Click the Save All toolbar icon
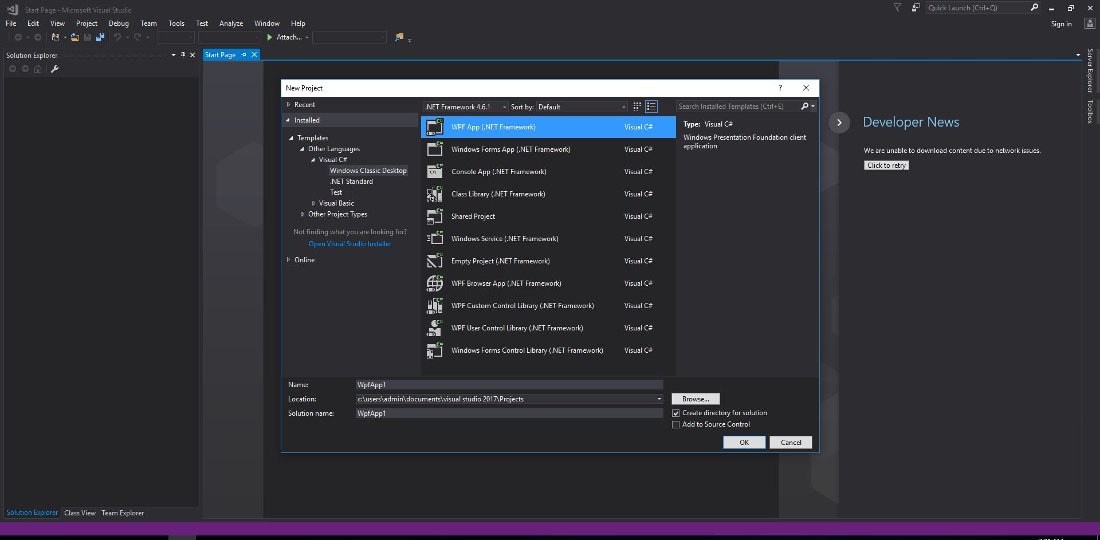 [100, 37]
